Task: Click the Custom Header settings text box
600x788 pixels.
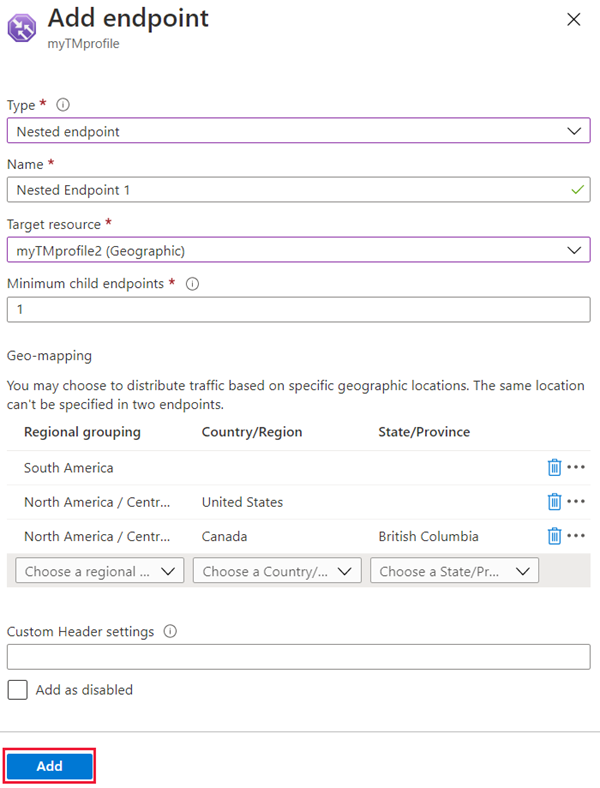Action: (298, 657)
